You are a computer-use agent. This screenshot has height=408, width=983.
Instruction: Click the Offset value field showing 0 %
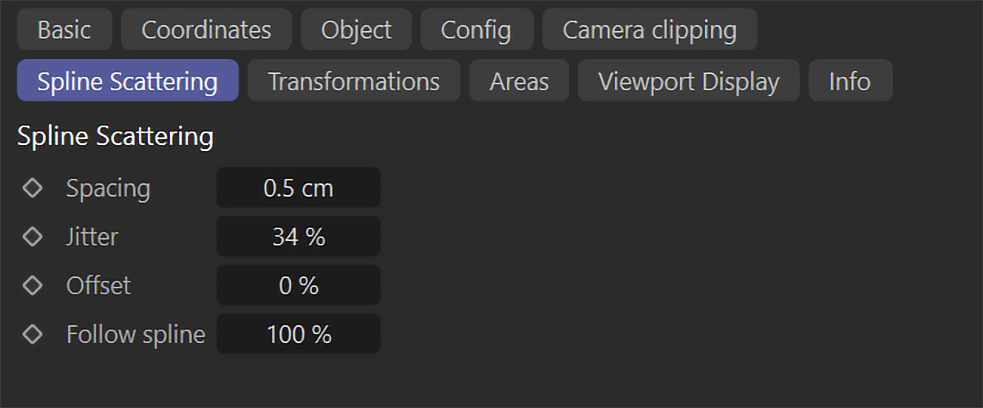pos(298,285)
